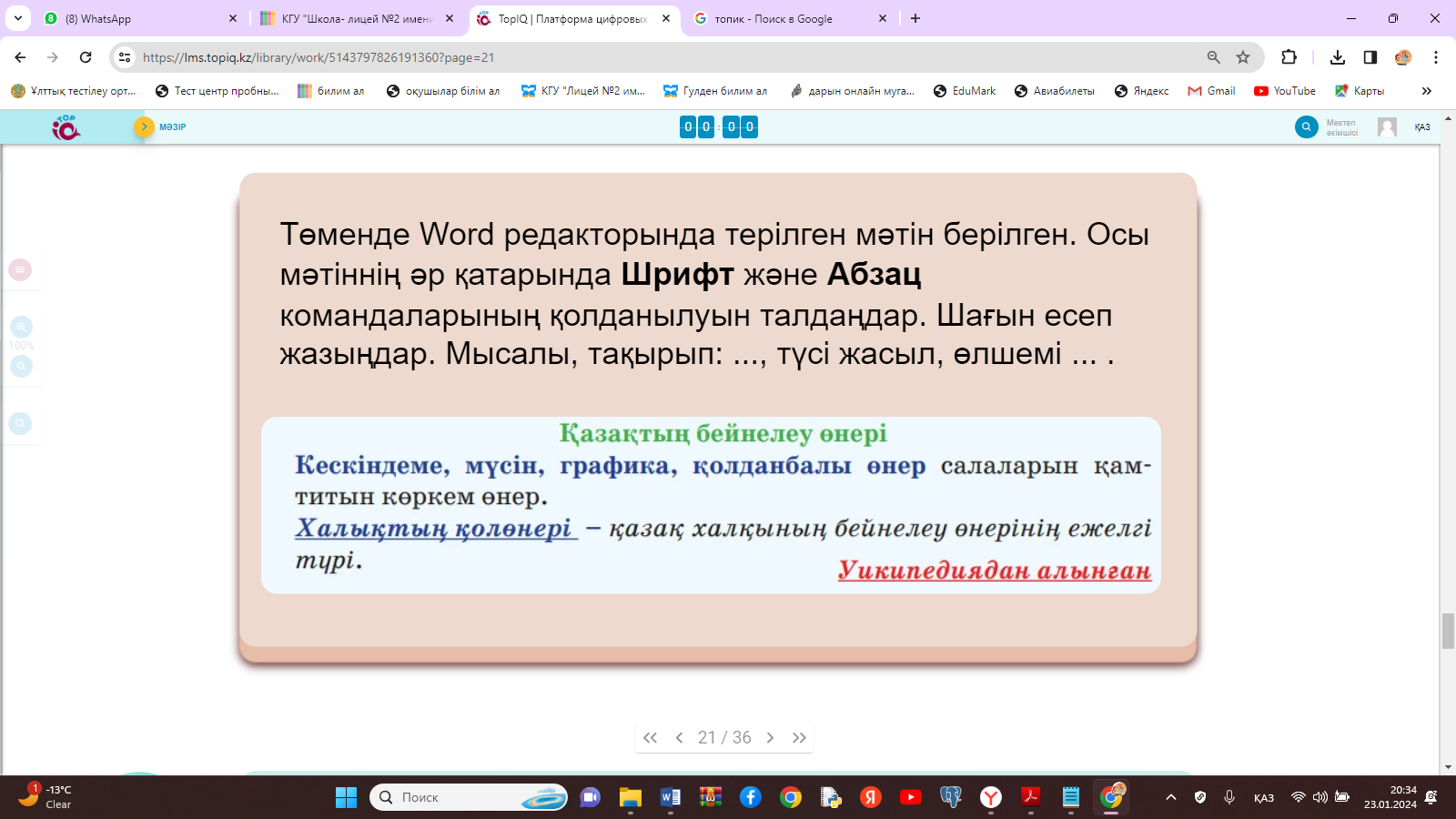The image size is (1456, 819).
Task: Click the TopIQ logo in the header
Action: [66, 127]
